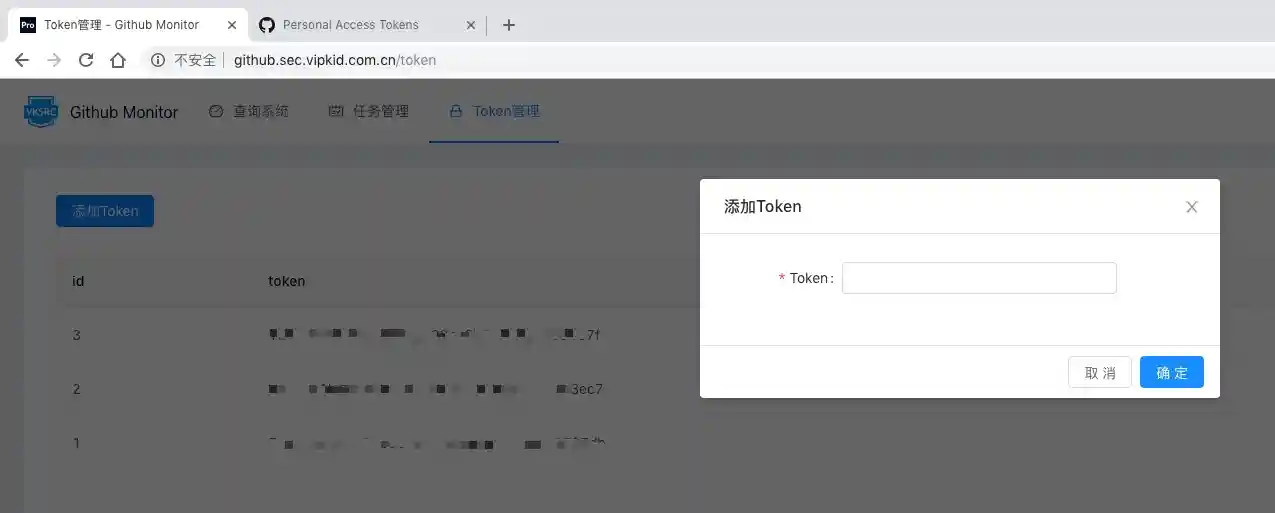Open the site info icon beside 不安全
The image size is (1275, 513).
(x=158, y=60)
